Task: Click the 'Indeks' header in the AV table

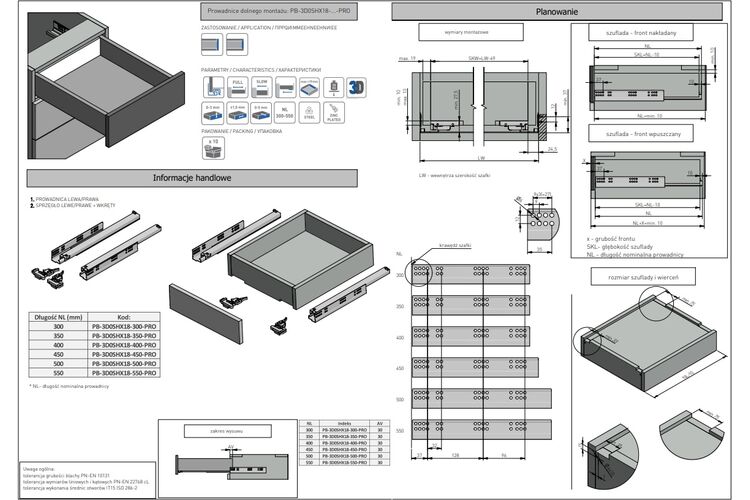Action: pyautogui.click(x=344, y=423)
